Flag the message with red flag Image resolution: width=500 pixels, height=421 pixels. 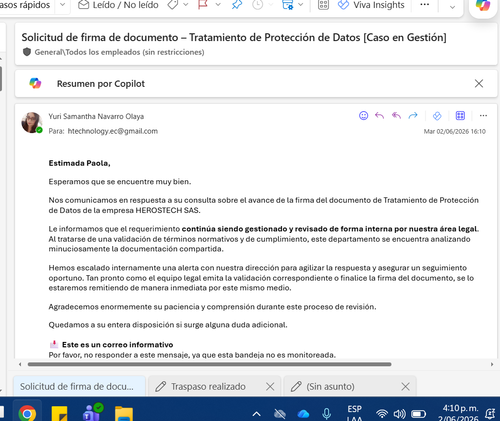point(203,5)
